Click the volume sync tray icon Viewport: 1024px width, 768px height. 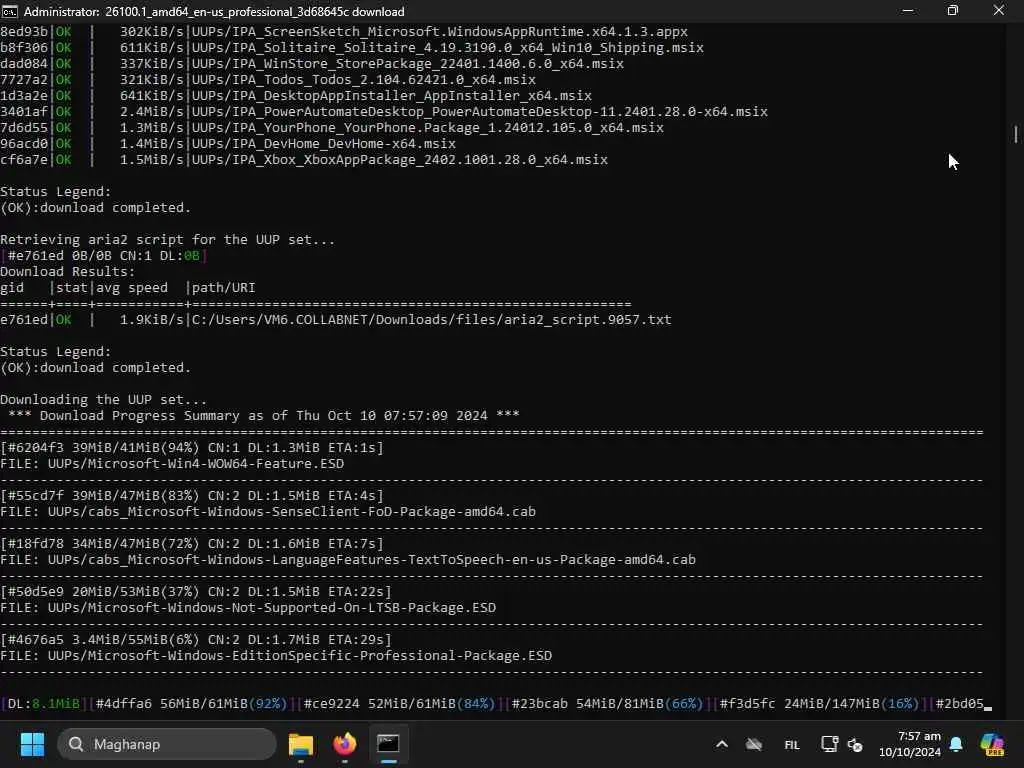pyautogui.click(x=855, y=744)
